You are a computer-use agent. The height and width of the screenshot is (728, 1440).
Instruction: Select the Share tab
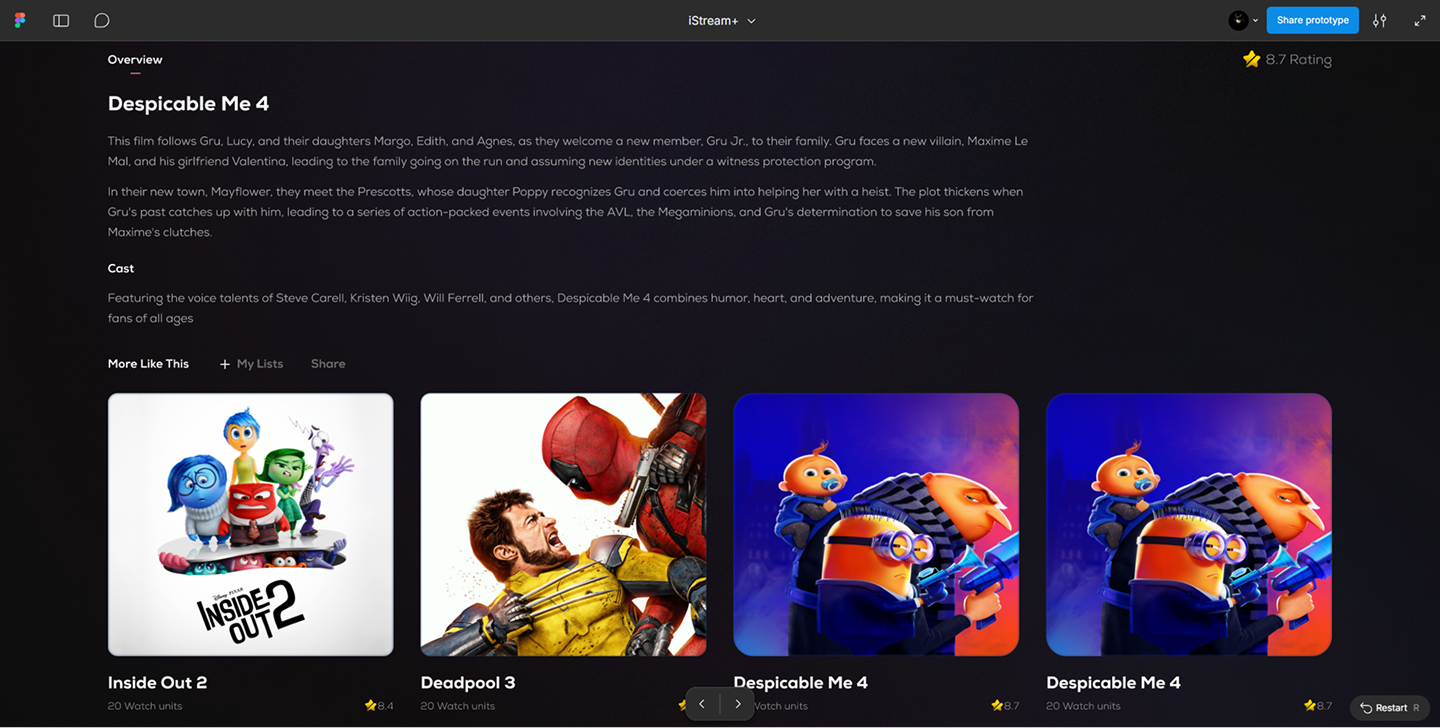(328, 364)
